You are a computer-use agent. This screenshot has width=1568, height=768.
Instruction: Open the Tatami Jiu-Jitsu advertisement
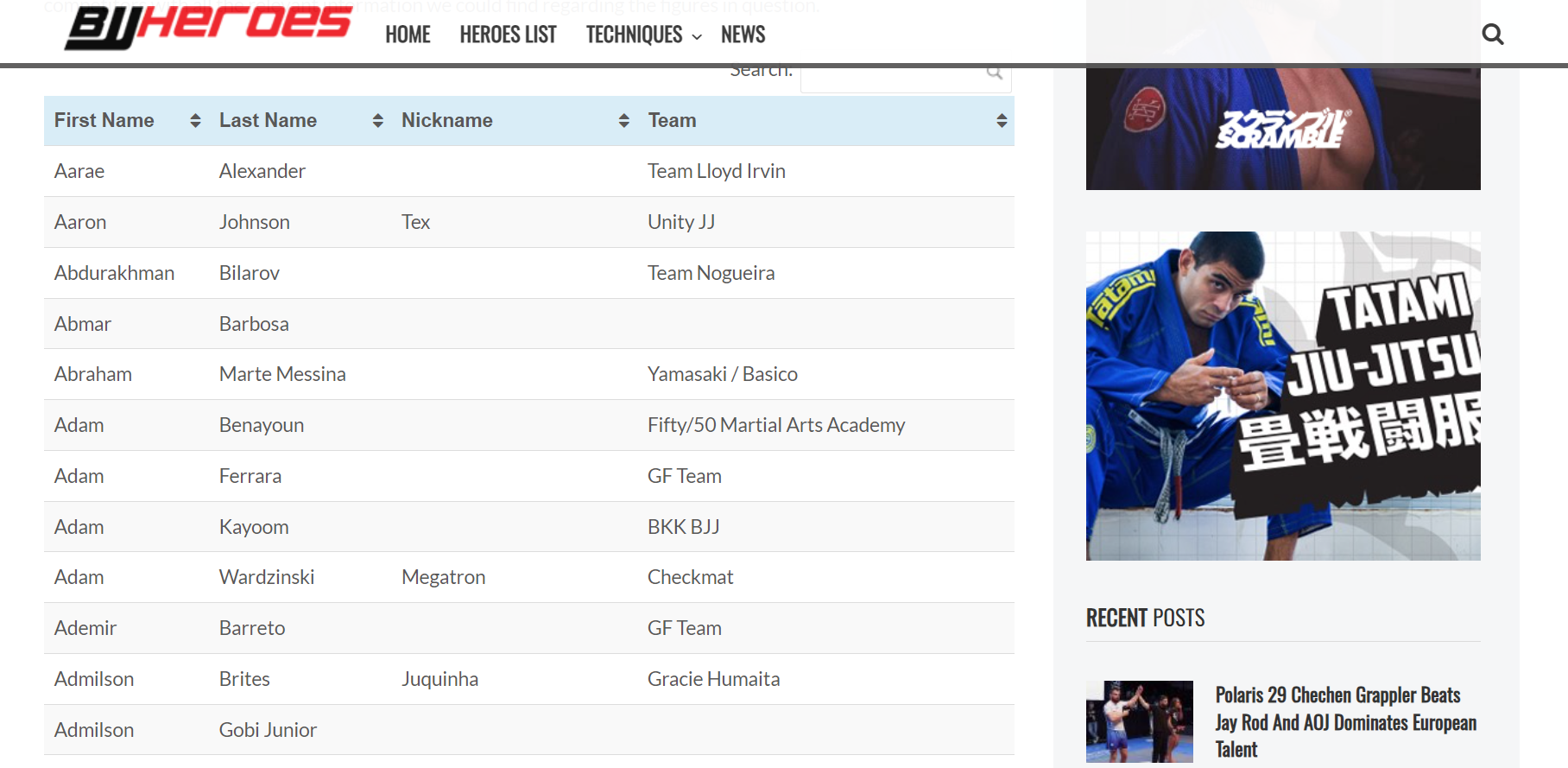click(1283, 396)
